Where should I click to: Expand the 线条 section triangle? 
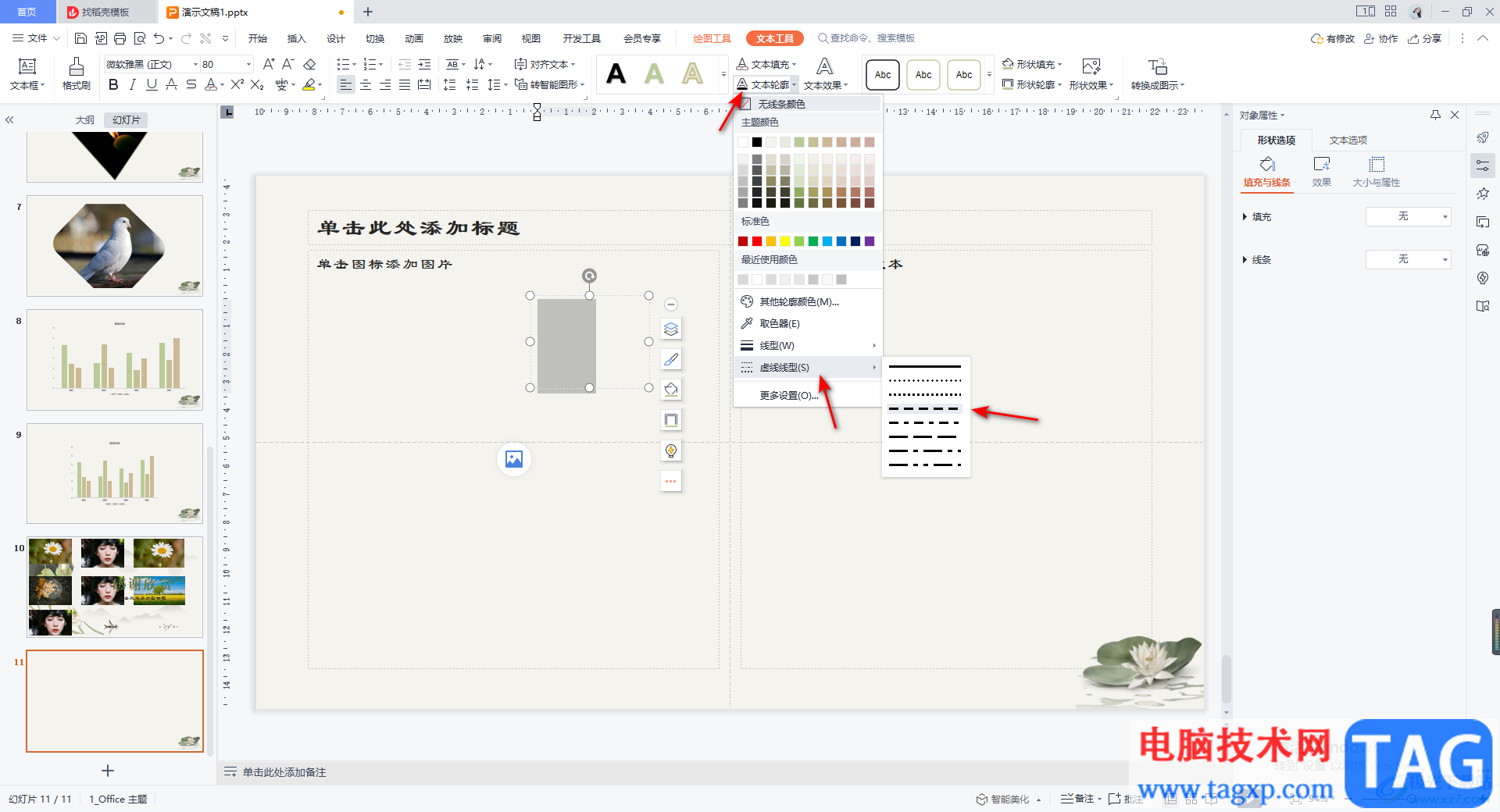(1245, 260)
